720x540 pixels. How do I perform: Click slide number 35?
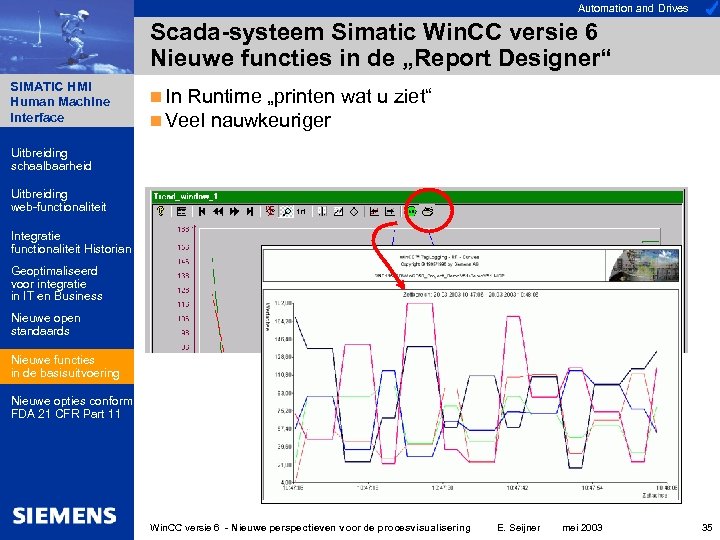coord(707,527)
